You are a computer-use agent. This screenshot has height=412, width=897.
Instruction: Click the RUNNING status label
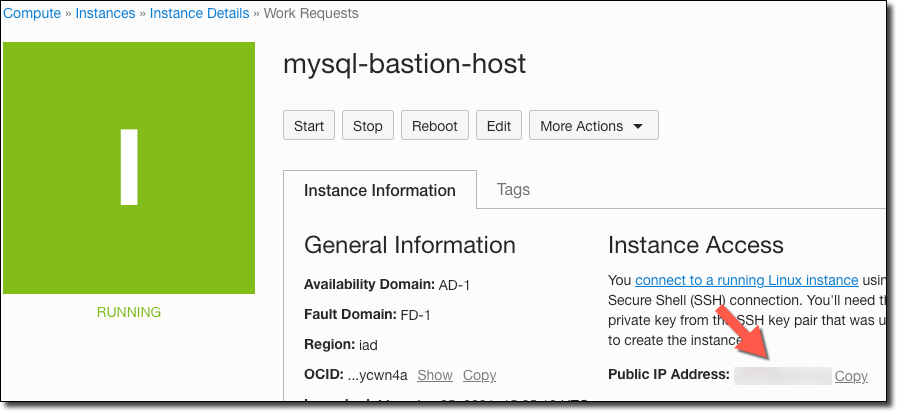(x=128, y=312)
